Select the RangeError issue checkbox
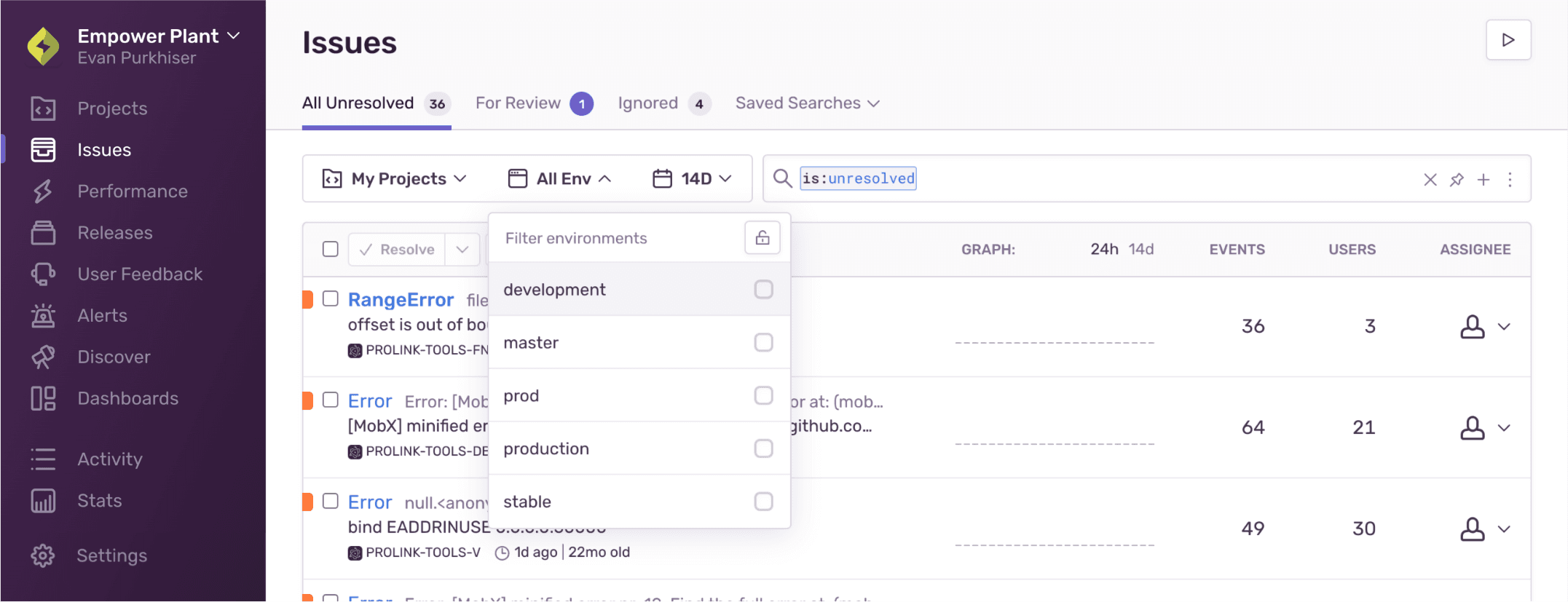The height and width of the screenshot is (602, 1568). point(331,298)
